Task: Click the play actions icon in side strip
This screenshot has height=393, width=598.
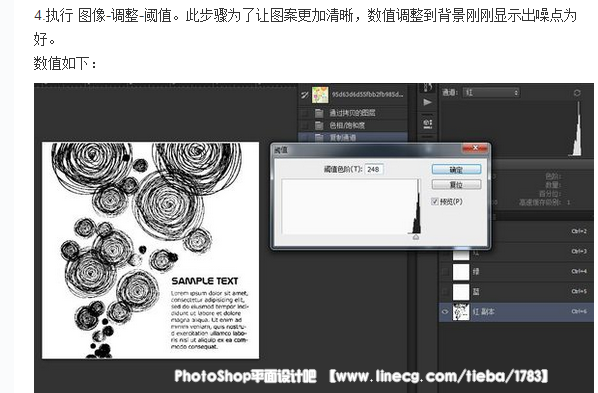Action: click(427, 102)
